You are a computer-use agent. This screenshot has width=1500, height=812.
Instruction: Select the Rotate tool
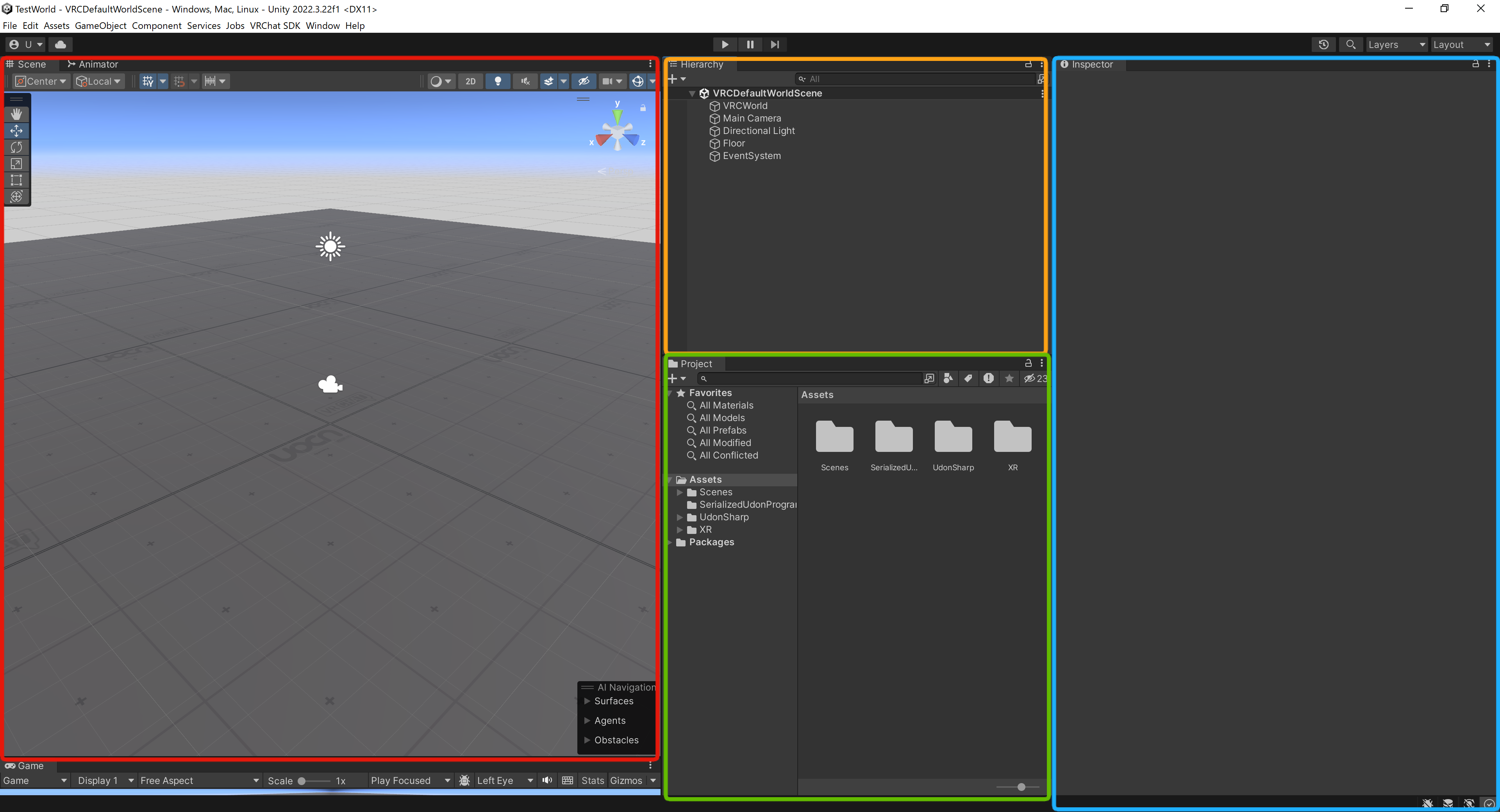pos(16,147)
